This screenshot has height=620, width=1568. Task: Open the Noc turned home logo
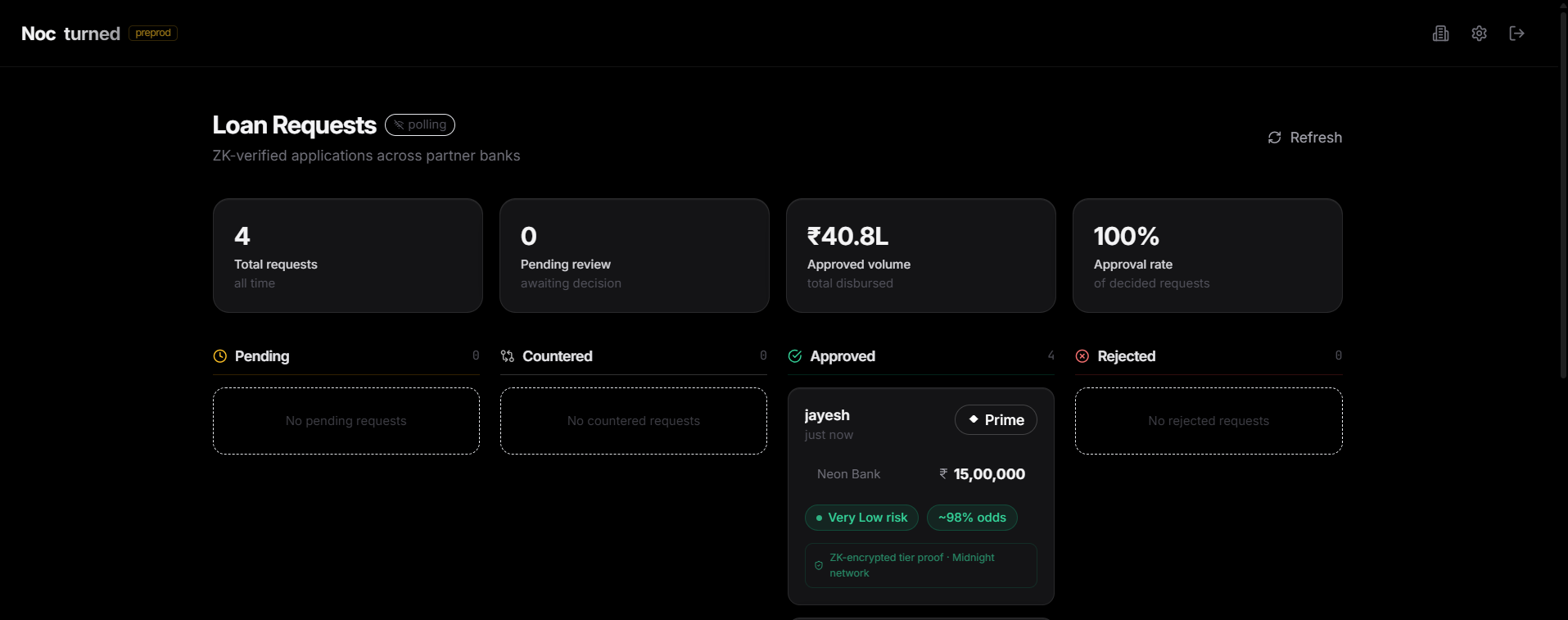point(70,34)
